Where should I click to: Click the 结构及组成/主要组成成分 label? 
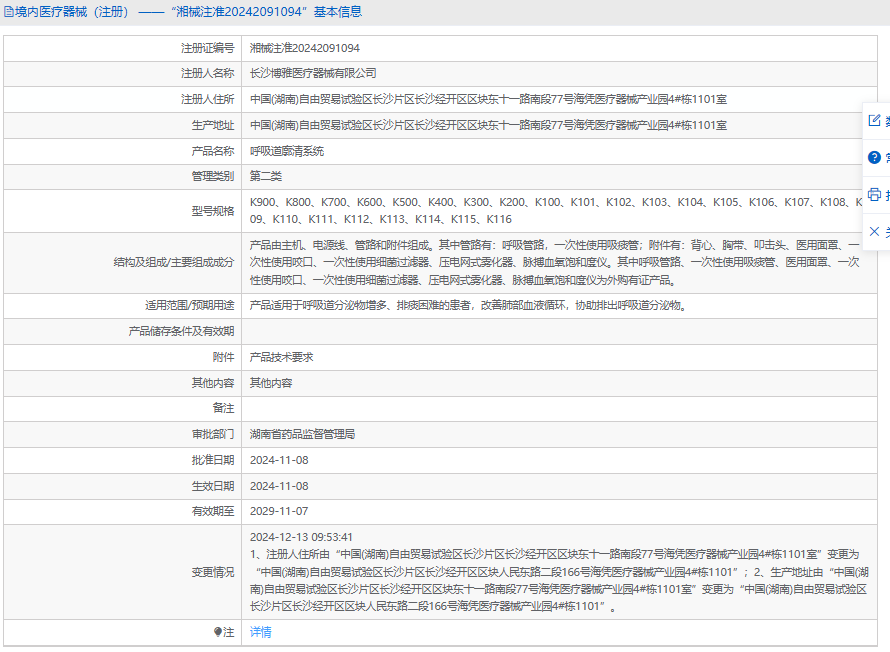[174, 262]
